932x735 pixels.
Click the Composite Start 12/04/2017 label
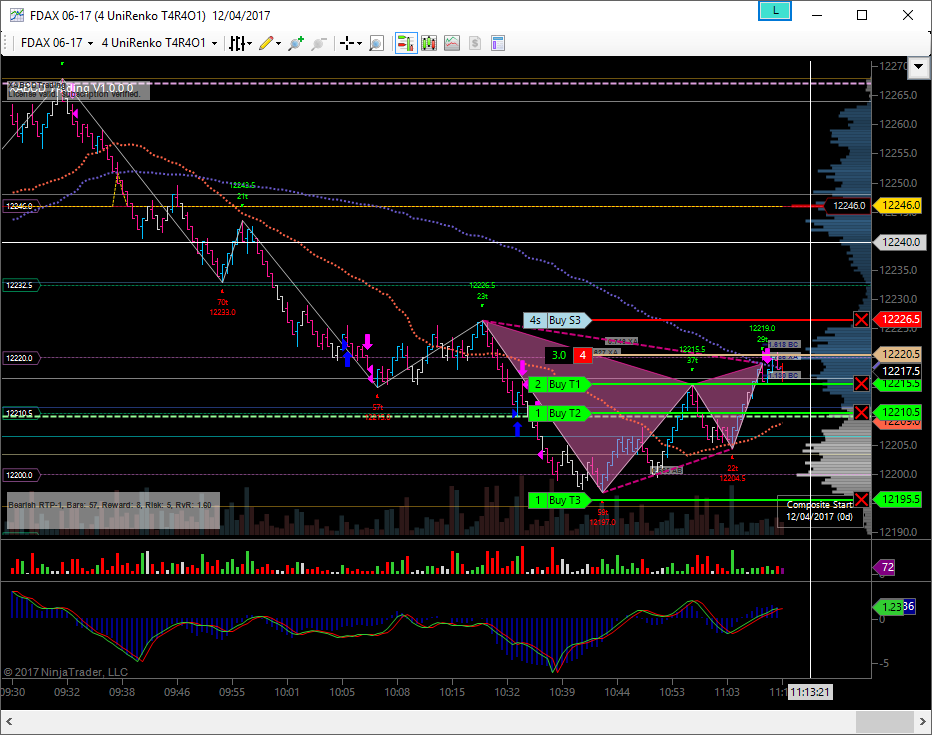point(819,511)
